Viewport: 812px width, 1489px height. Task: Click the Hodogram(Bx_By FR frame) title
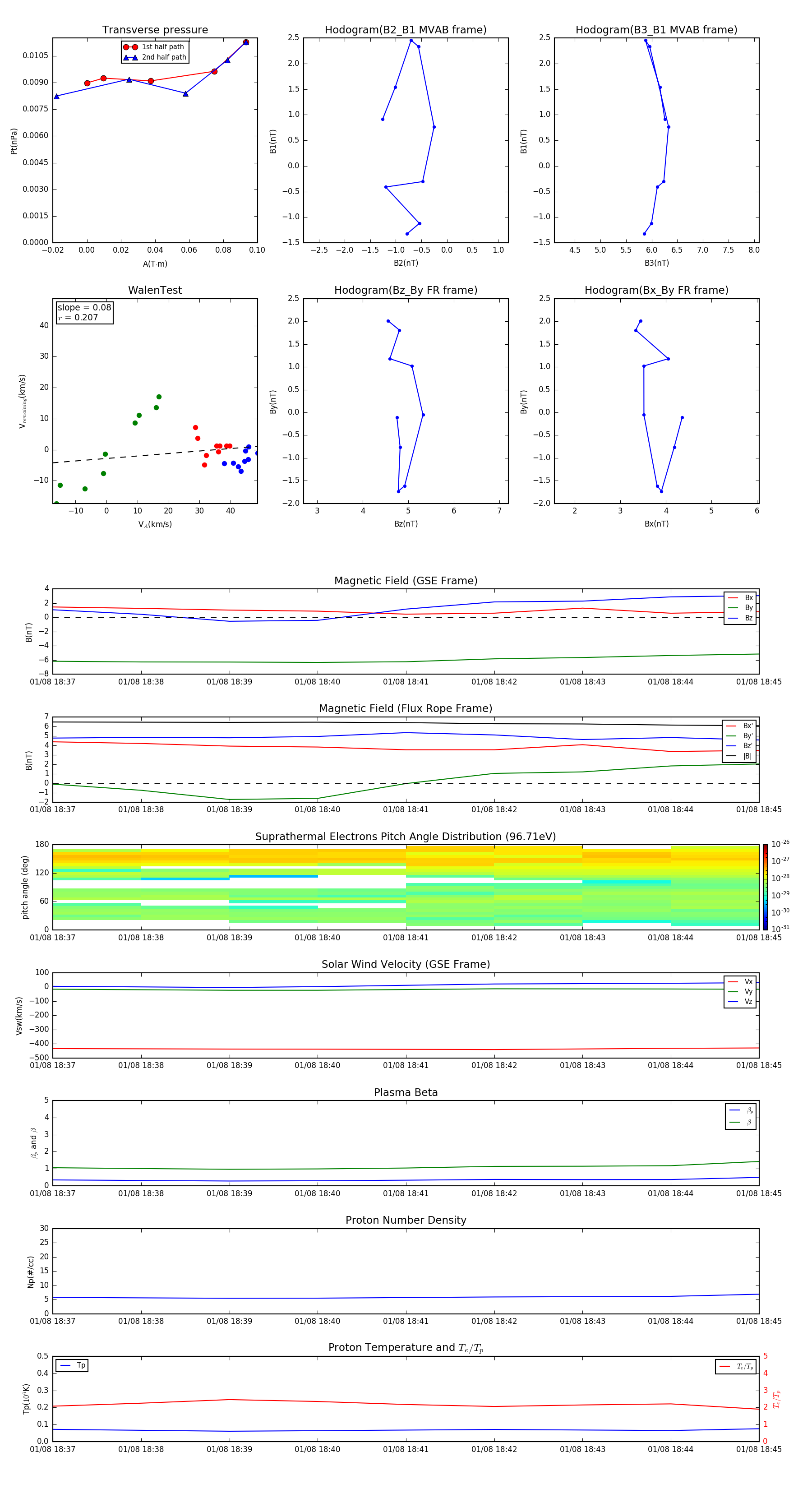tap(656, 290)
